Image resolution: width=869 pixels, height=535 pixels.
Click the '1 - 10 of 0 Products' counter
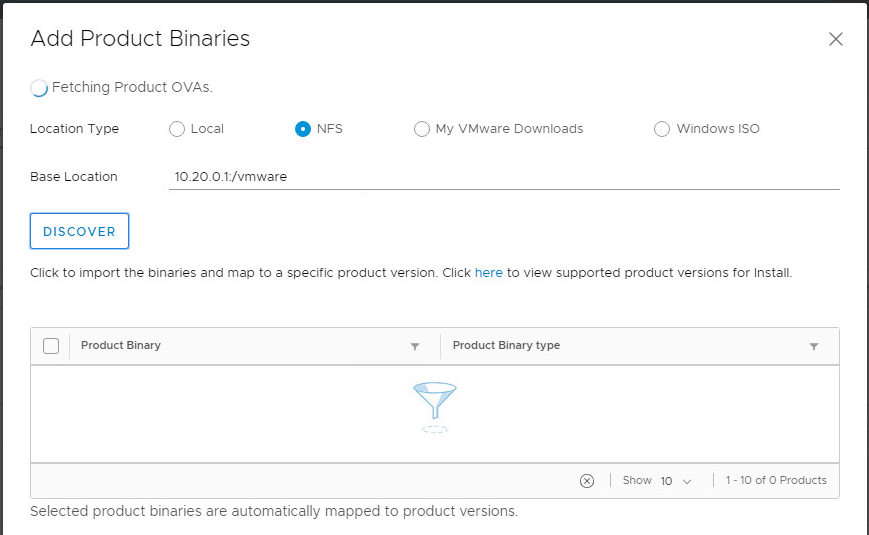(x=776, y=481)
